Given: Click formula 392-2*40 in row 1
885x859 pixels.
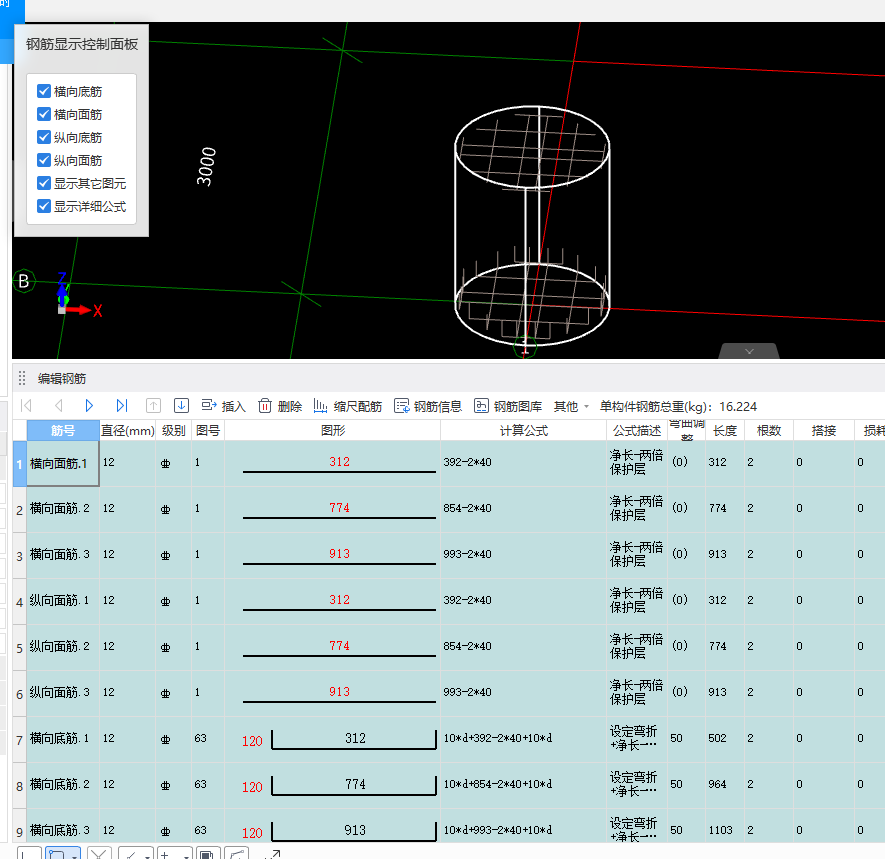Looking at the screenshot, I should tap(467, 462).
